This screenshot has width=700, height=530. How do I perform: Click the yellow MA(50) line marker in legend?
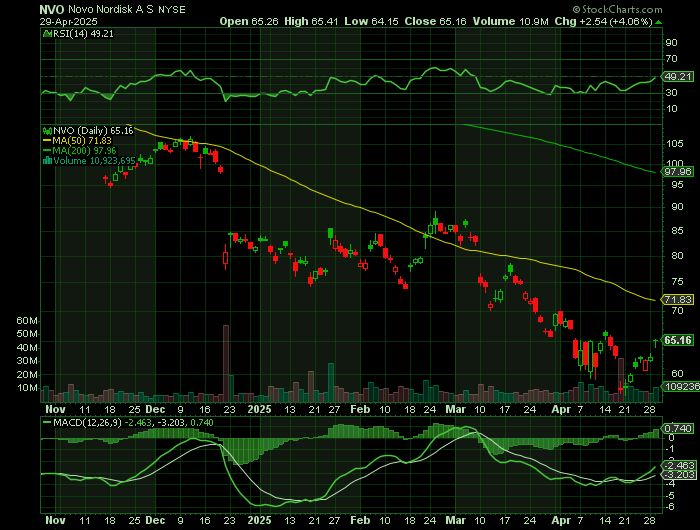pos(47,141)
